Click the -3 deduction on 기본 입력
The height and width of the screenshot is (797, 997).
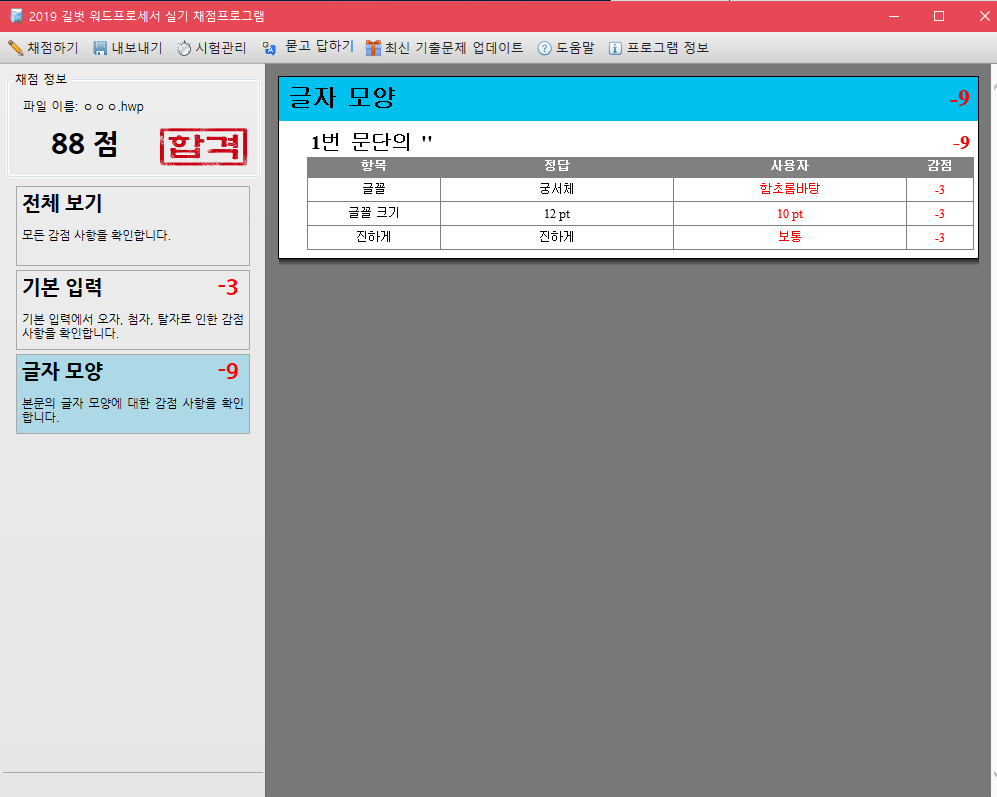coord(228,287)
